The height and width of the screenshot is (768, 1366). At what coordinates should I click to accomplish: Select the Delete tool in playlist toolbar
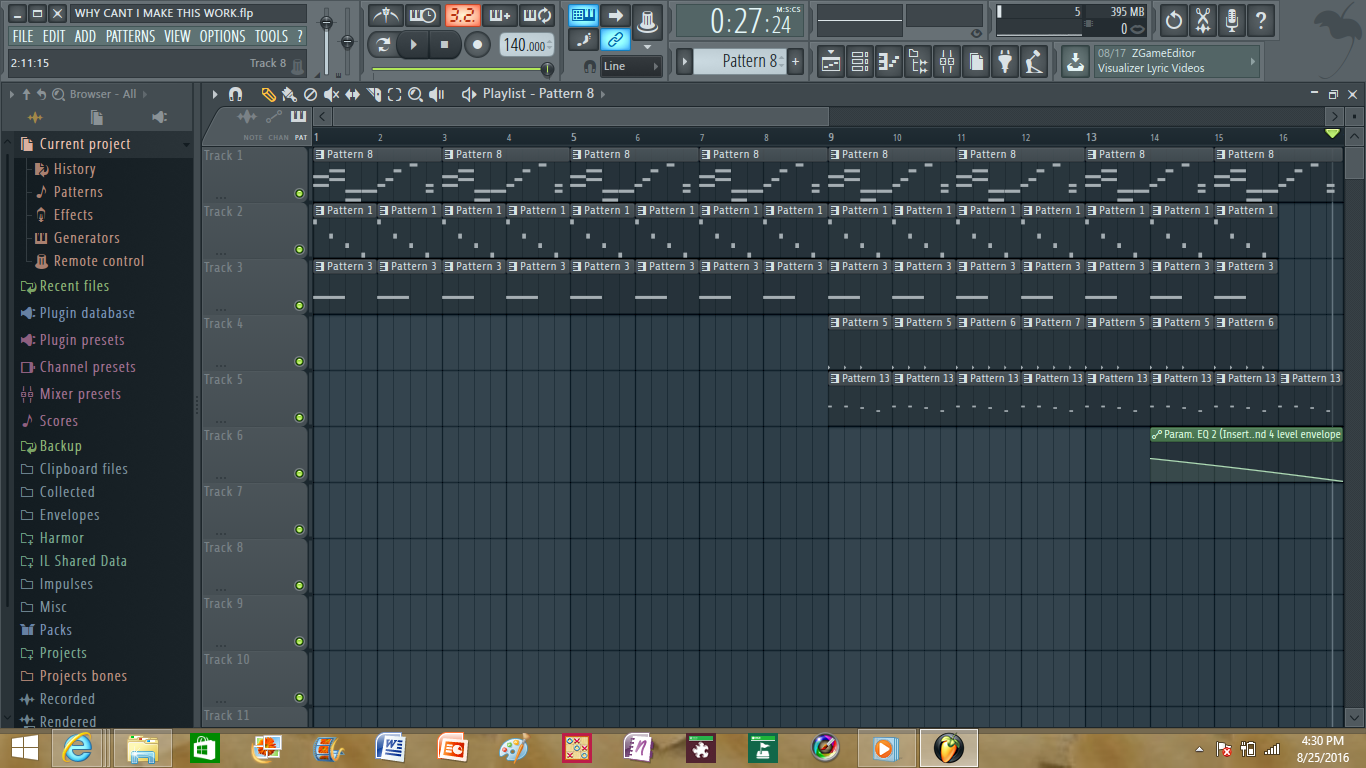pyautogui.click(x=310, y=94)
